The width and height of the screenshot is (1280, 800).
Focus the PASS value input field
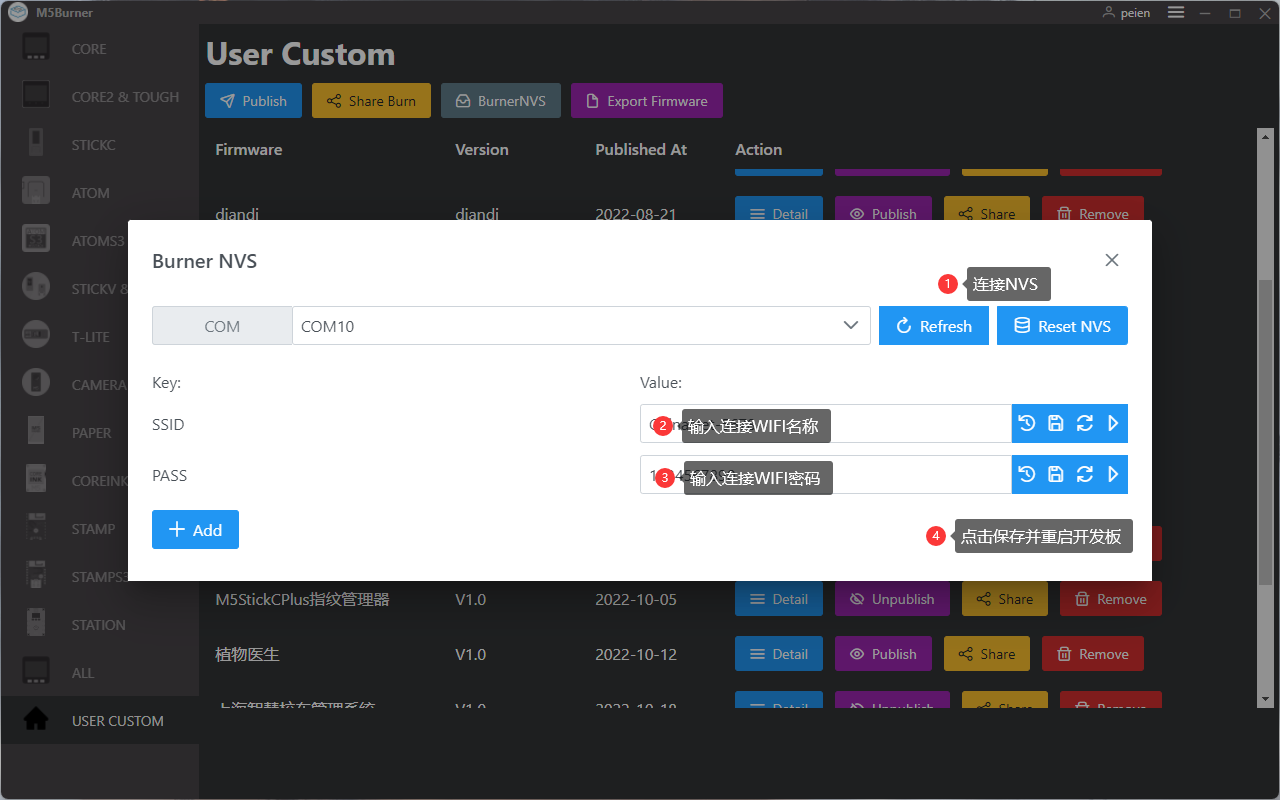point(826,474)
